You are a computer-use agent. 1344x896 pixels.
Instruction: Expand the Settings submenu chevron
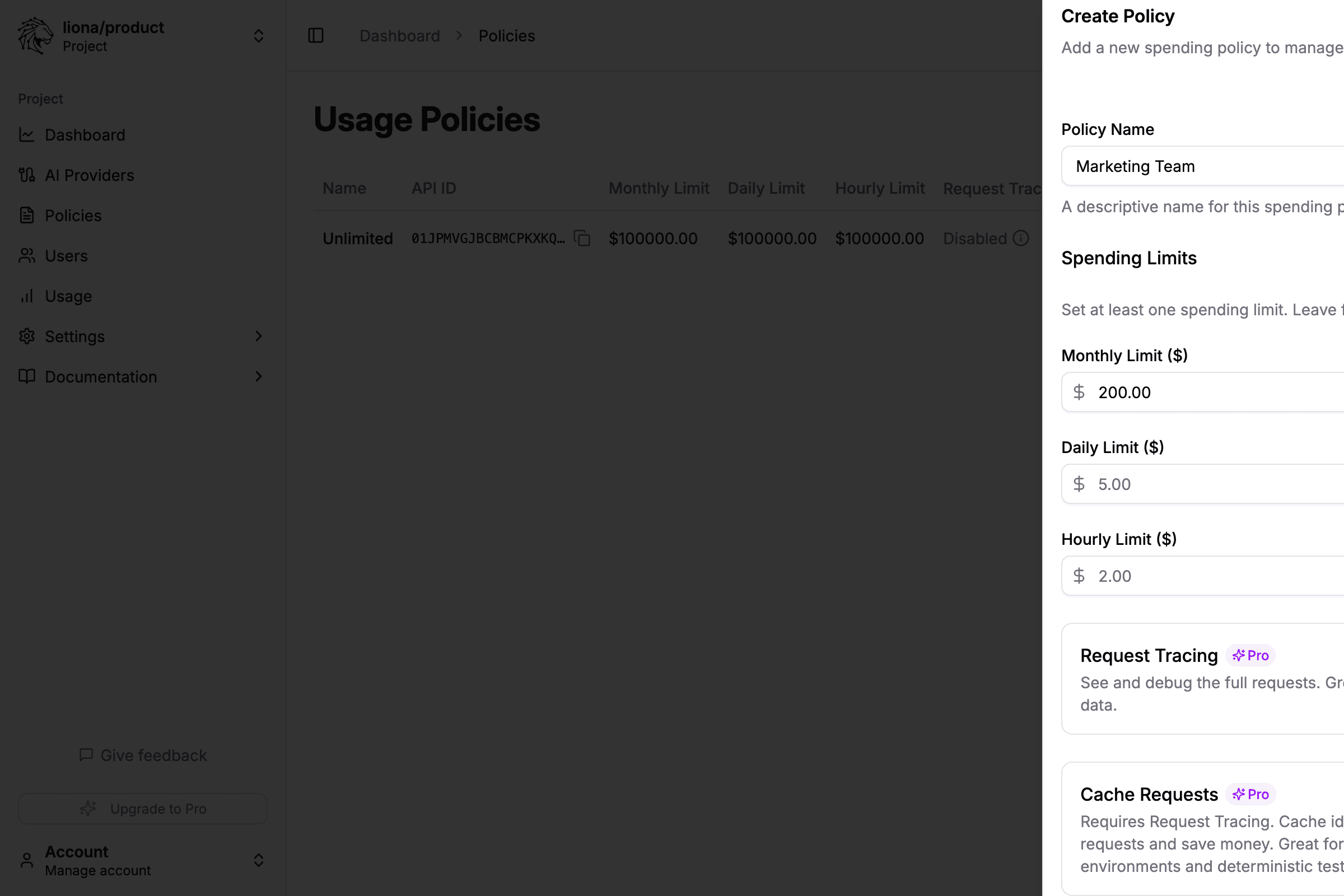tap(258, 336)
